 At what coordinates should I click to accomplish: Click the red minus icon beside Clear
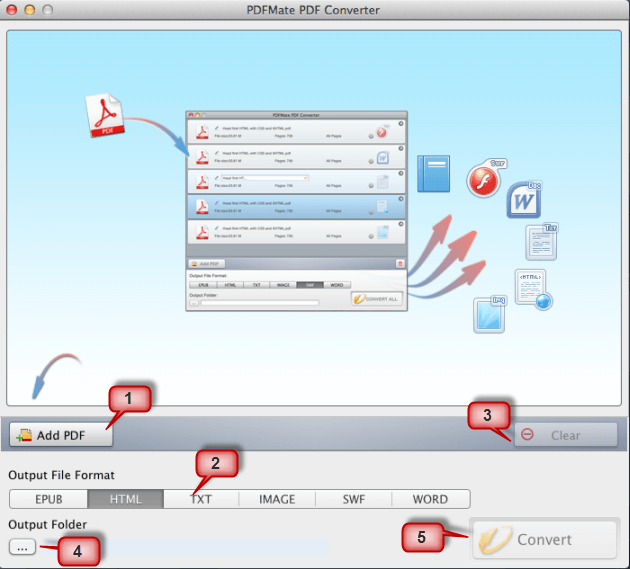click(x=527, y=434)
